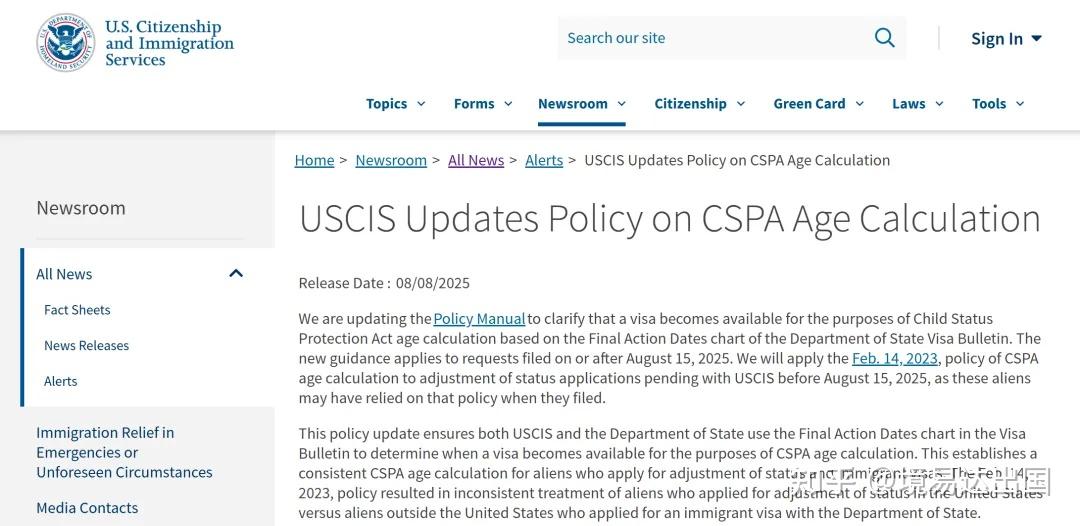Open the Tools navigation menu

coord(997,104)
